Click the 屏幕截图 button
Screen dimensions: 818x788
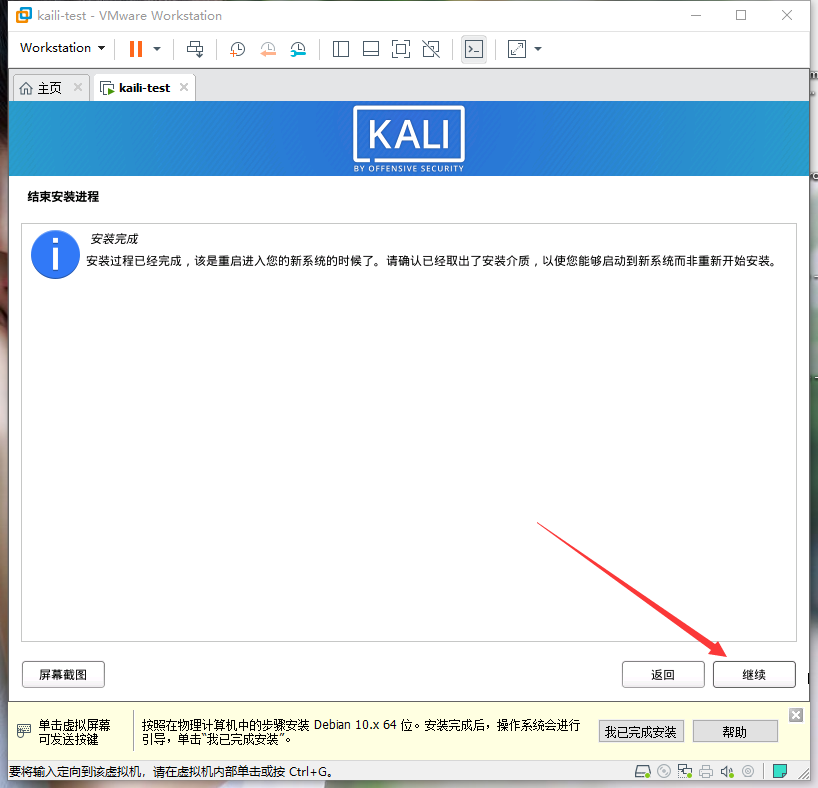click(63, 674)
